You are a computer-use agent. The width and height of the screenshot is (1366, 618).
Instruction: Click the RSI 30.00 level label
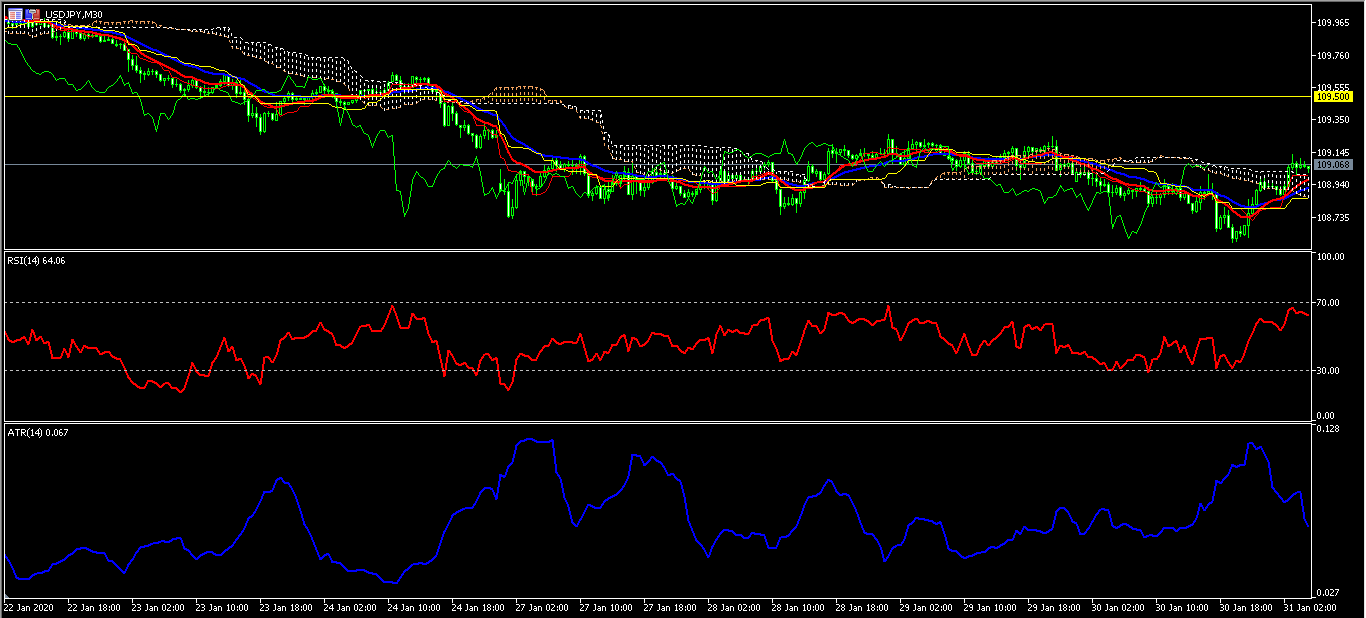pyautogui.click(x=1330, y=370)
